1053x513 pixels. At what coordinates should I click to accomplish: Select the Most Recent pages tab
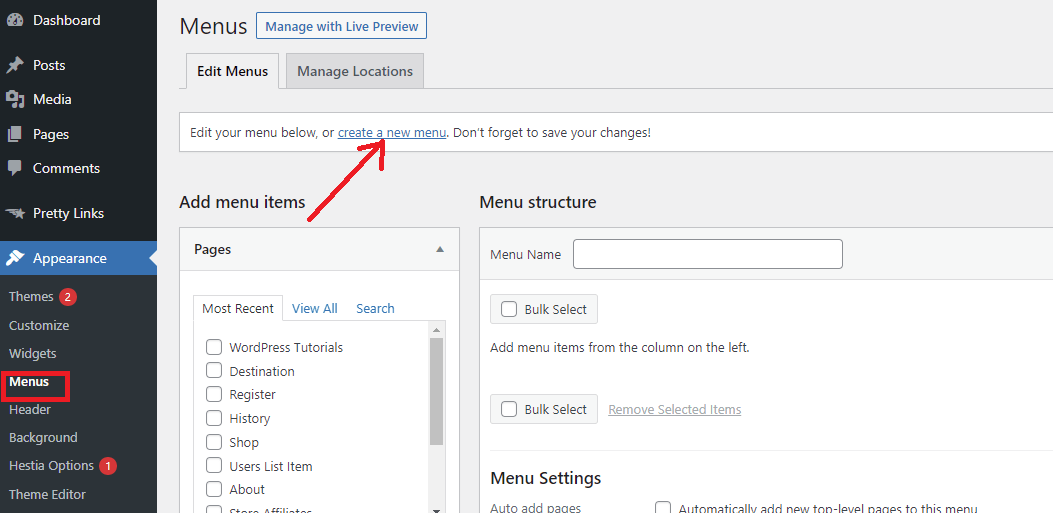(238, 309)
